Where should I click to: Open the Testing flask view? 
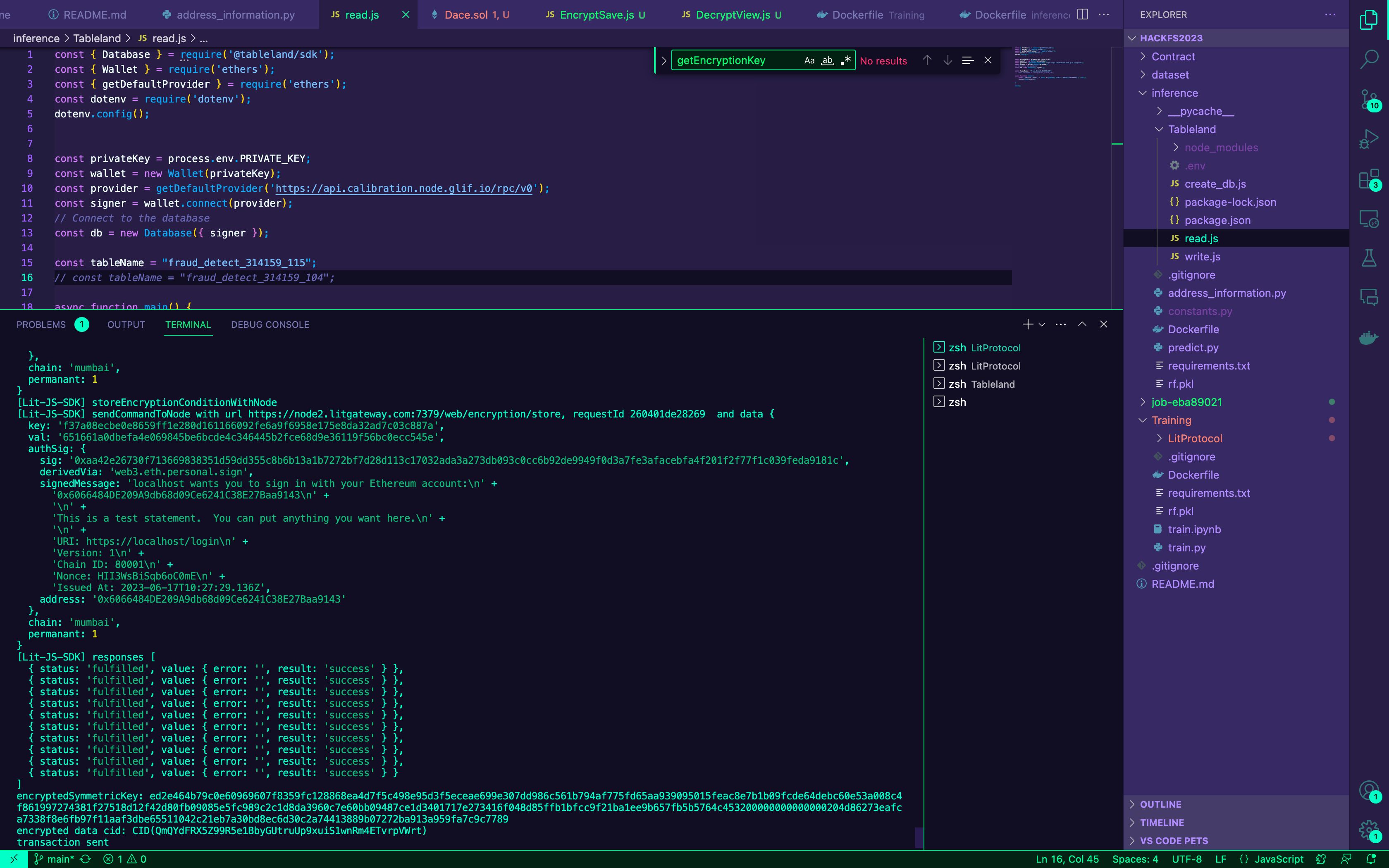click(x=1369, y=258)
